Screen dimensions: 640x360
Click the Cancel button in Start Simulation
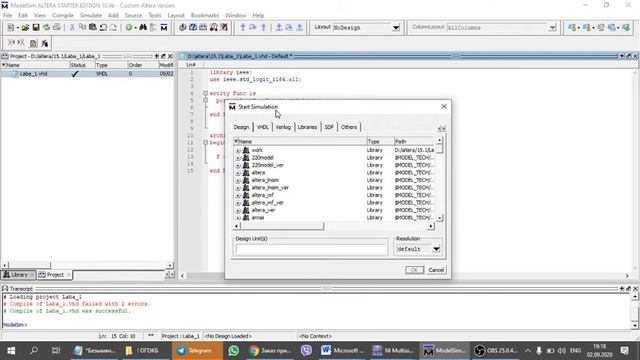(x=436, y=270)
